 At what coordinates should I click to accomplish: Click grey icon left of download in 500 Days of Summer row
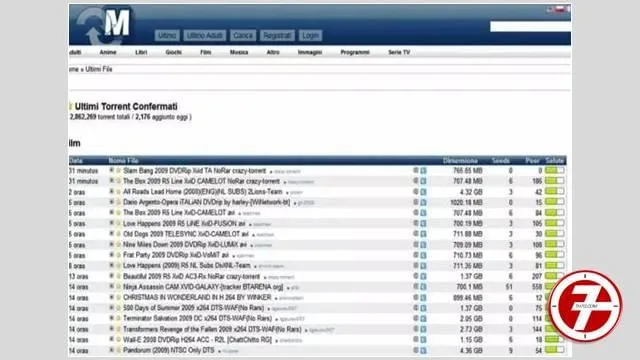click(416, 308)
